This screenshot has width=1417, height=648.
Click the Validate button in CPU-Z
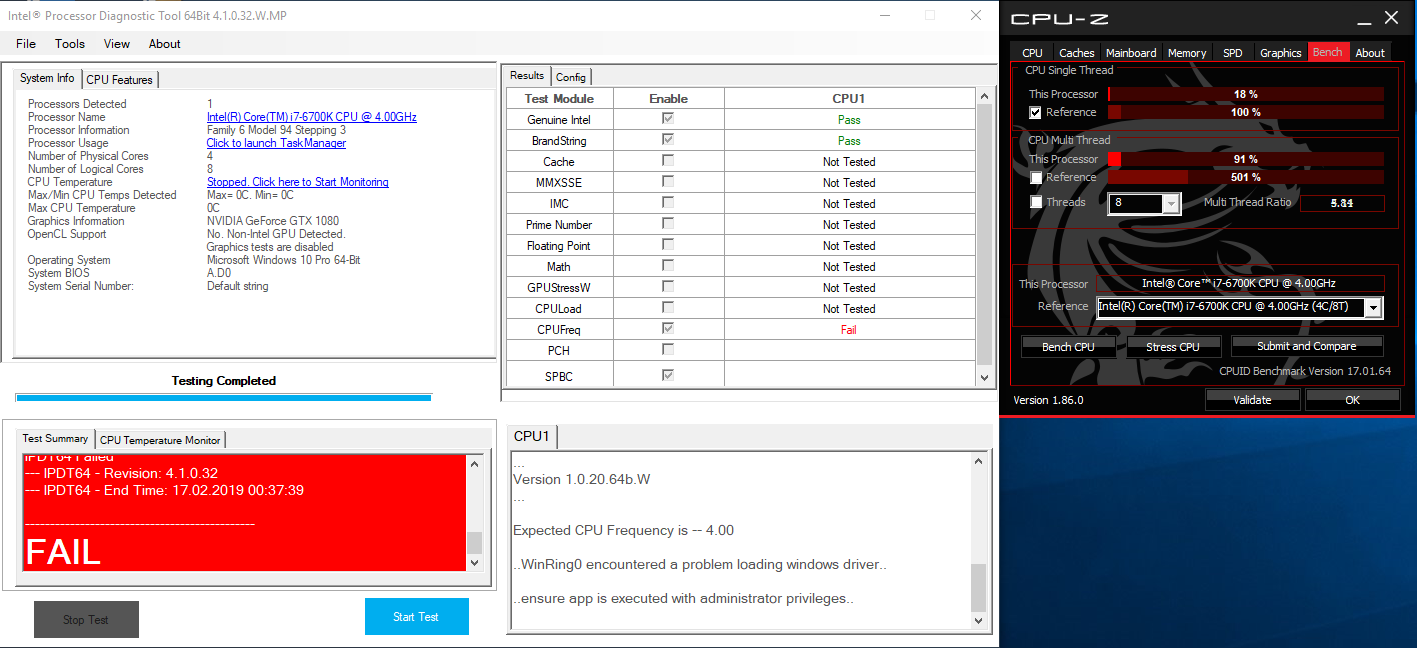1252,399
